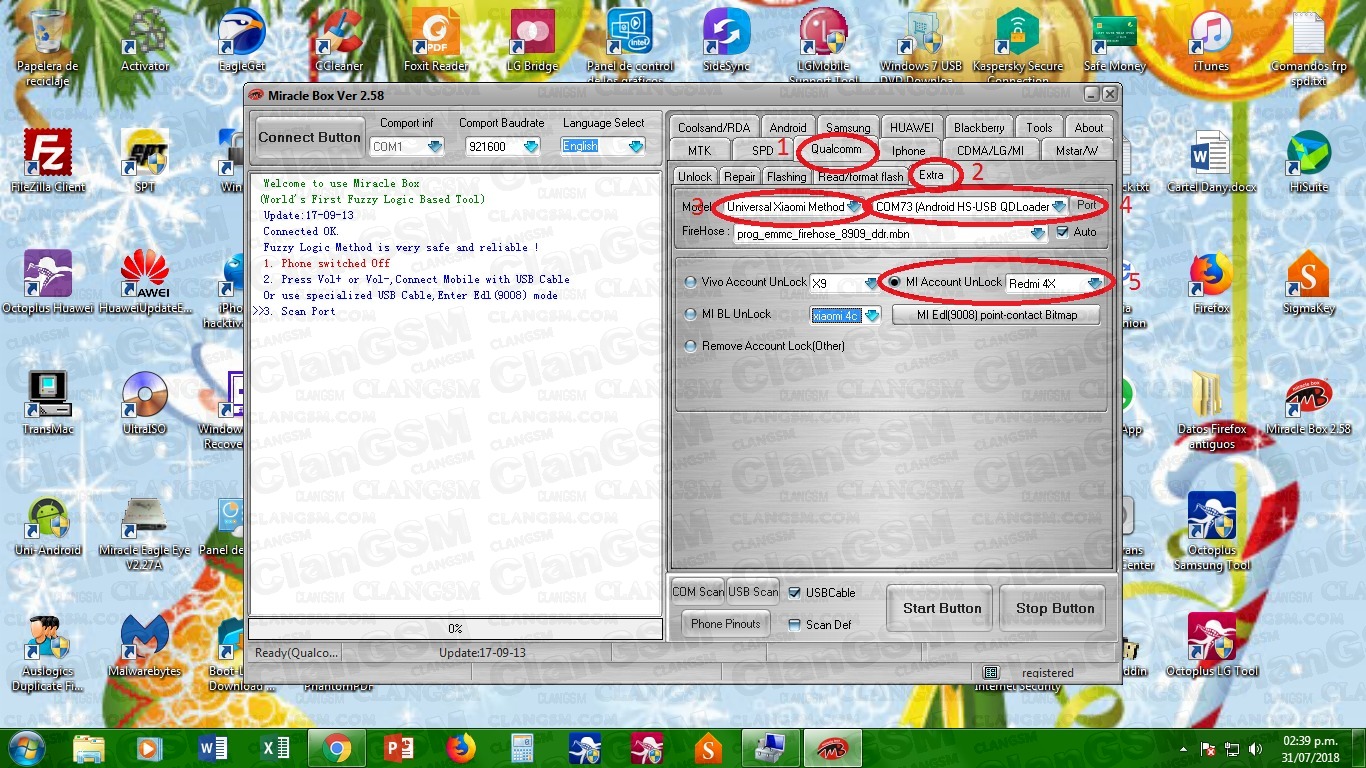Image resolution: width=1366 pixels, height=768 pixels.
Task: Open LG Bridge desktop icon
Action: tap(533, 40)
